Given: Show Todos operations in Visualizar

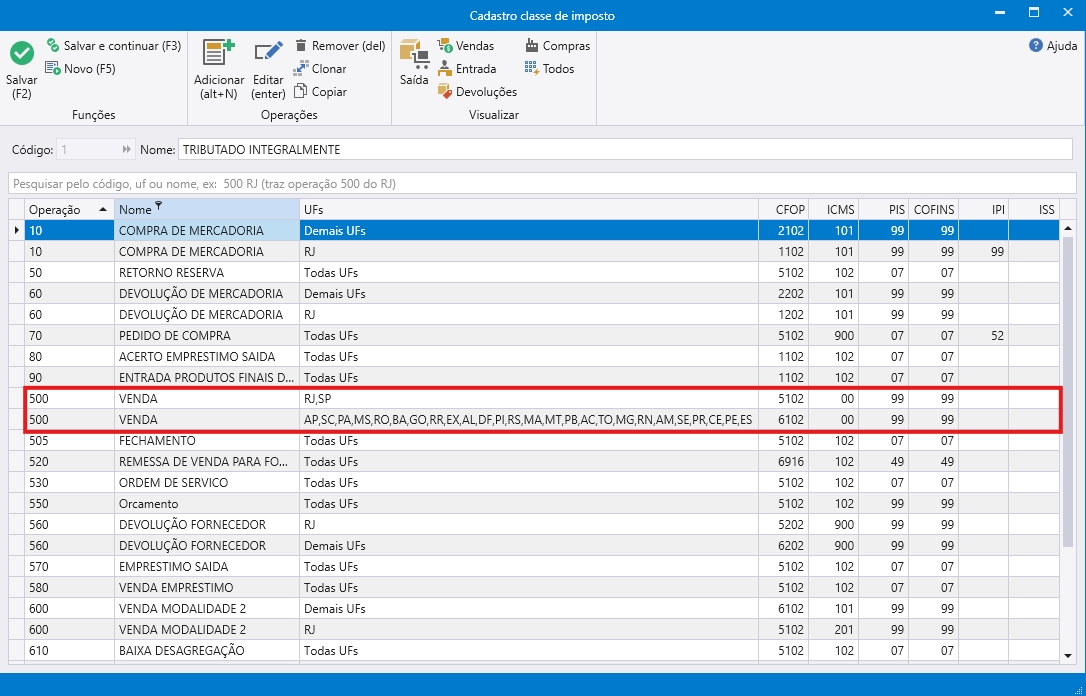Looking at the screenshot, I should [549, 69].
